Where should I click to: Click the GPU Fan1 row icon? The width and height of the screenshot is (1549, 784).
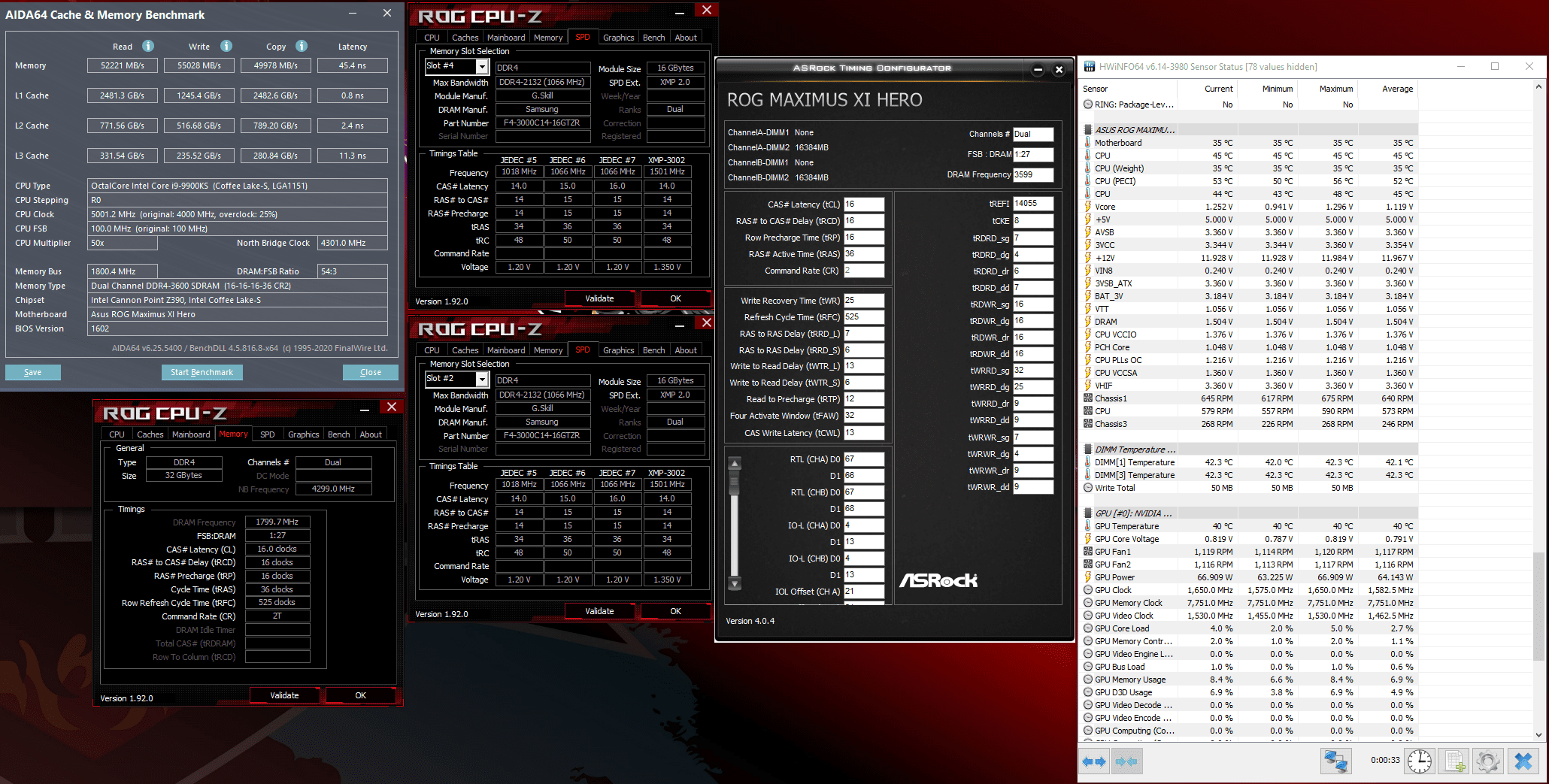point(1088,552)
